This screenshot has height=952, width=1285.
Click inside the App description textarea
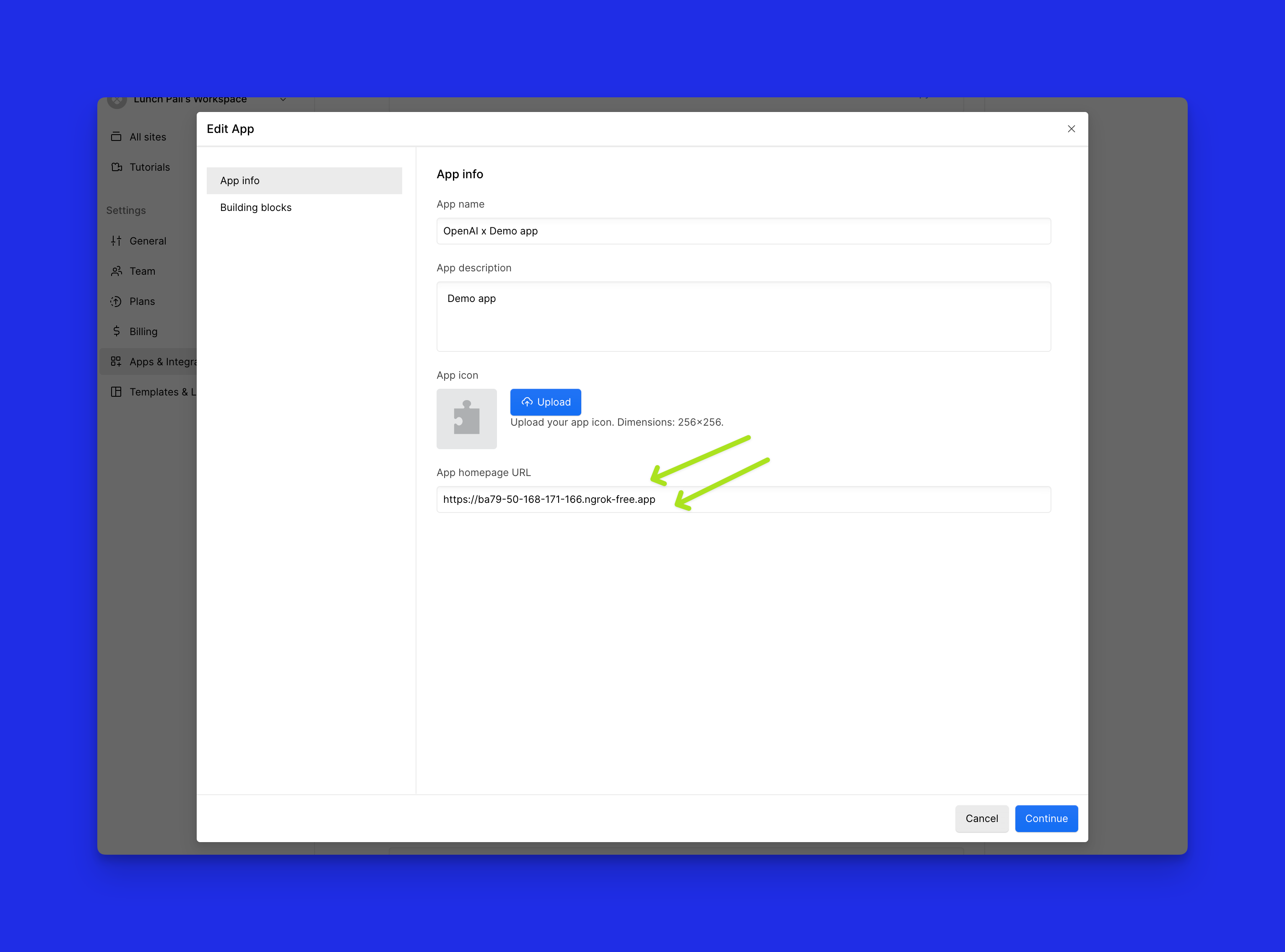[x=743, y=317]
